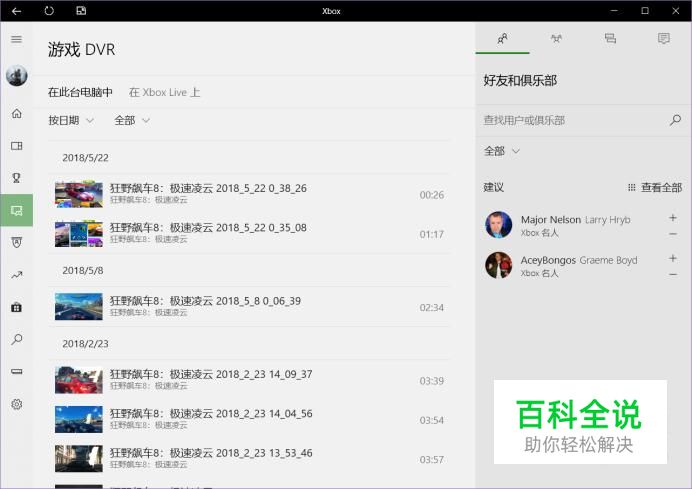Viewport: 692px width, 489px height.
Task: Open the 全部 filter dropdown in DVR list
Action: pyautogui.click(x=132, y=120)
